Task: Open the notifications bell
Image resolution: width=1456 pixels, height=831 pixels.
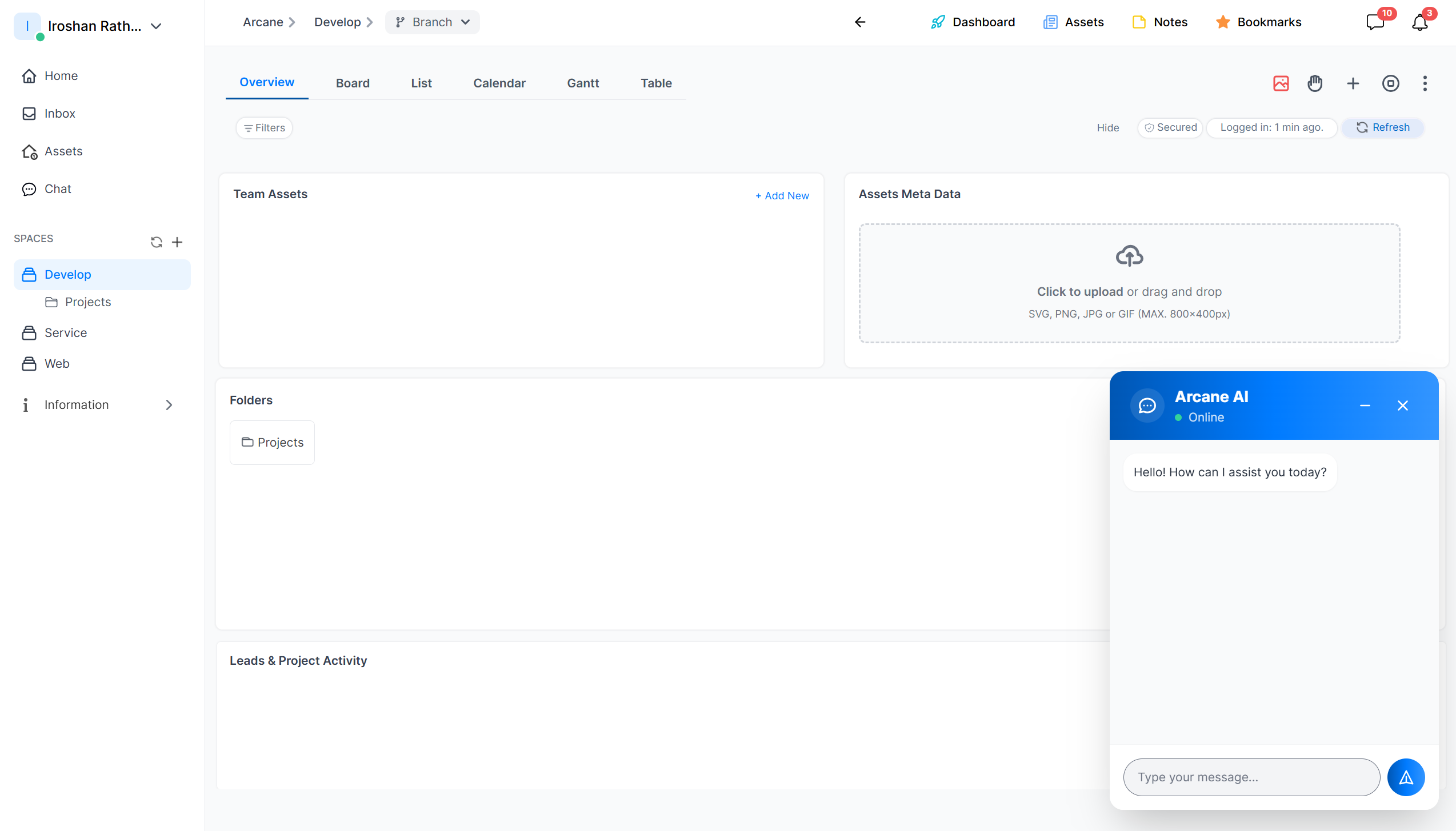Action: [1420, 23]
